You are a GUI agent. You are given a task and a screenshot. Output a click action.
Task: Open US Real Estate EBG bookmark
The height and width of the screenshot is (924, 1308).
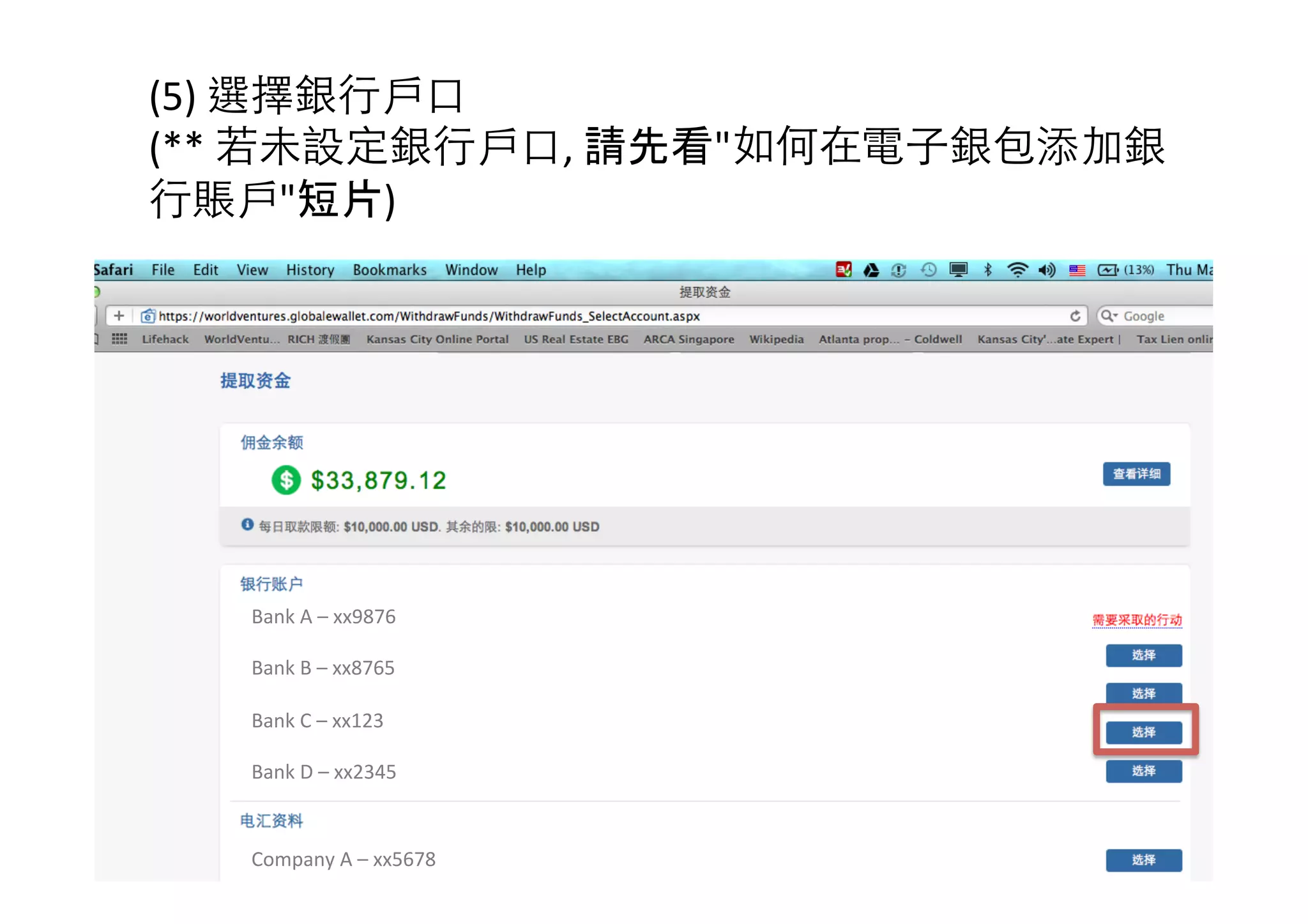(576, 339)
